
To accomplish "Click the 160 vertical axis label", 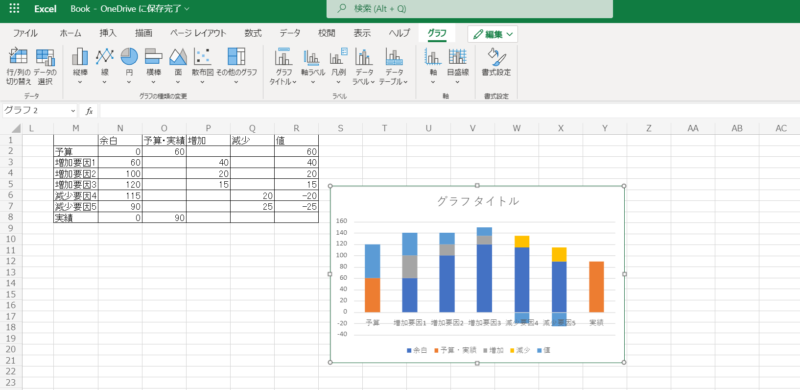I will tap(342, 222).
